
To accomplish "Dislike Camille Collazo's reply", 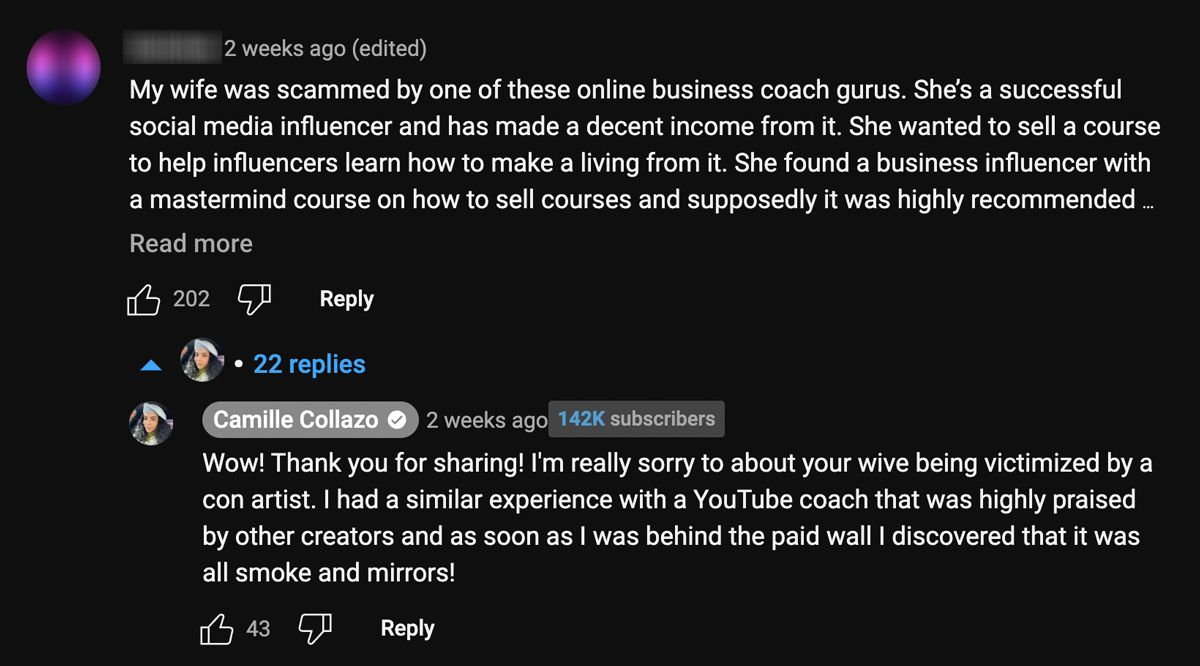I will click(x=315, y=629).
